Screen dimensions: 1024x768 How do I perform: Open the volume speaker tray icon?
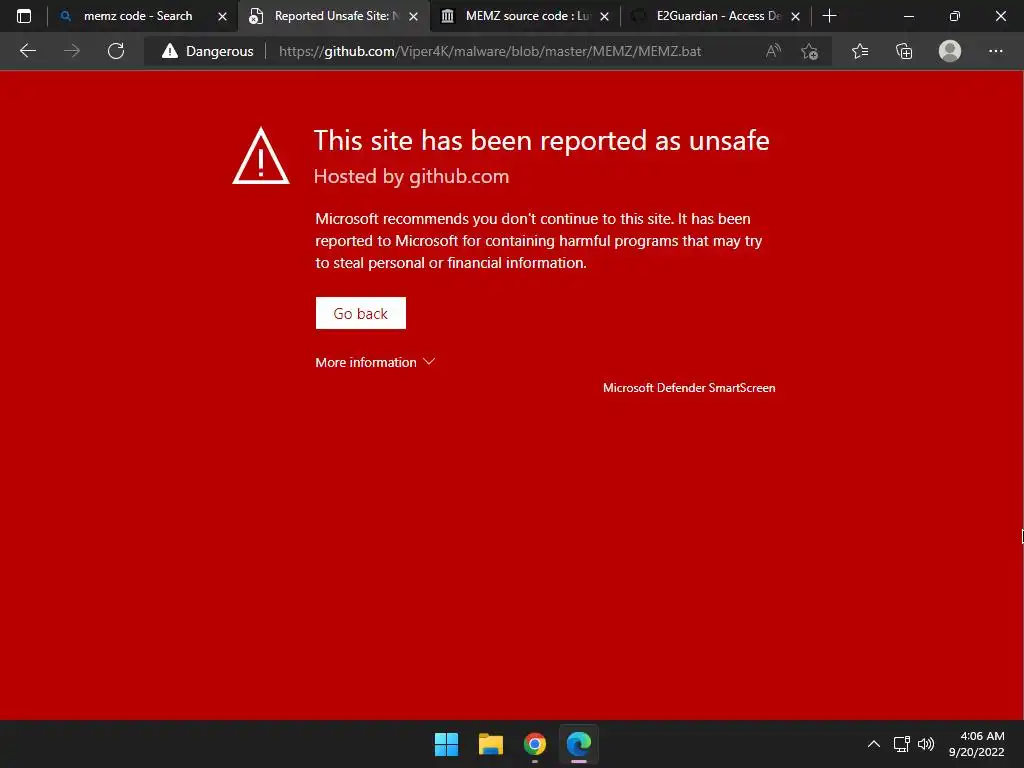point(926,744)
